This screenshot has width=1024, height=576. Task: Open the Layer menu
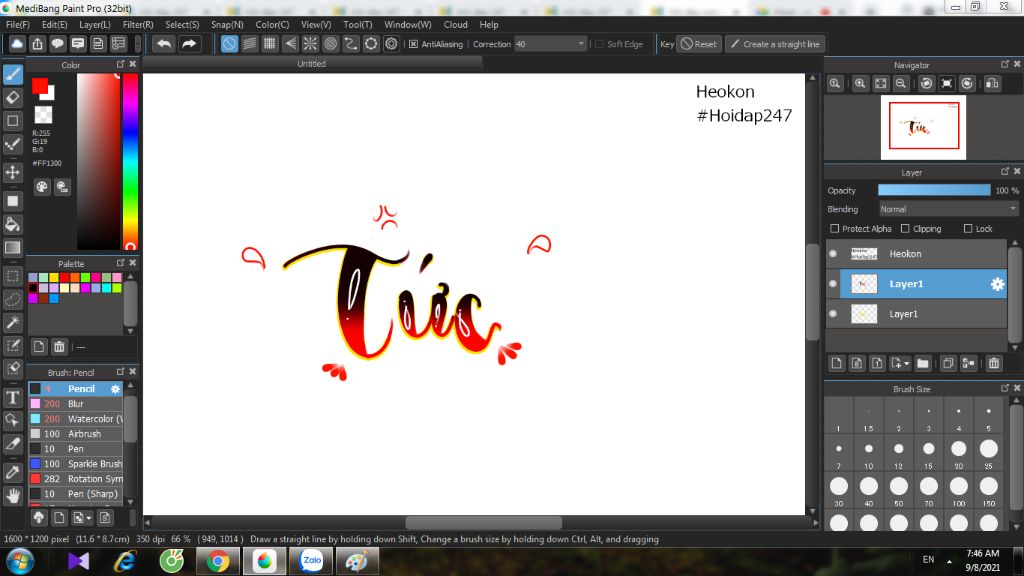tap(95, 24)
